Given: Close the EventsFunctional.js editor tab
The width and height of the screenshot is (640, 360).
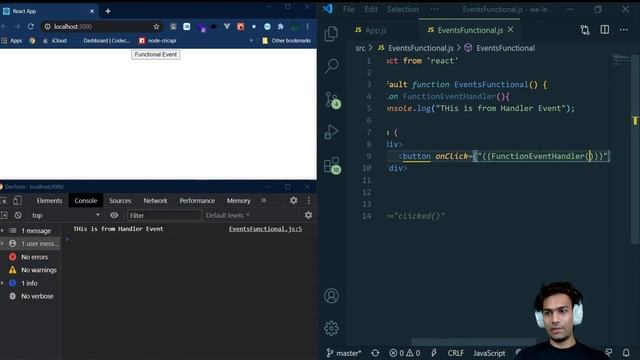Looking at the screenshot, I should click(x=511, y=30).
